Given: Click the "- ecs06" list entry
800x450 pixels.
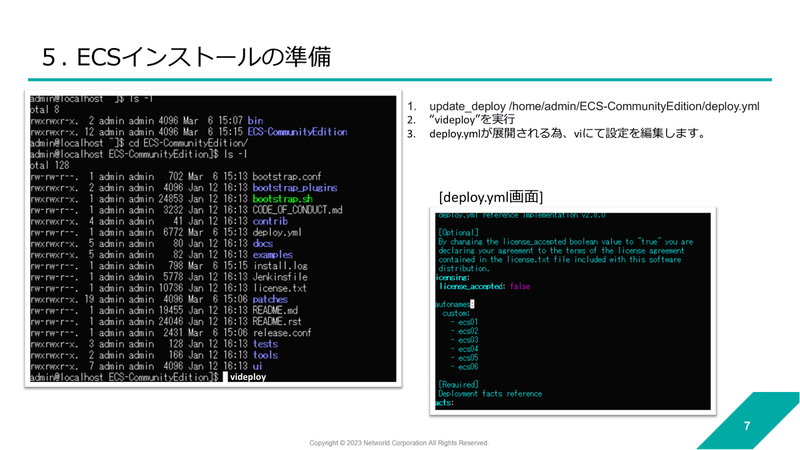Looking at the screenshot, I should pyautogui.click(x=464, y=367).
